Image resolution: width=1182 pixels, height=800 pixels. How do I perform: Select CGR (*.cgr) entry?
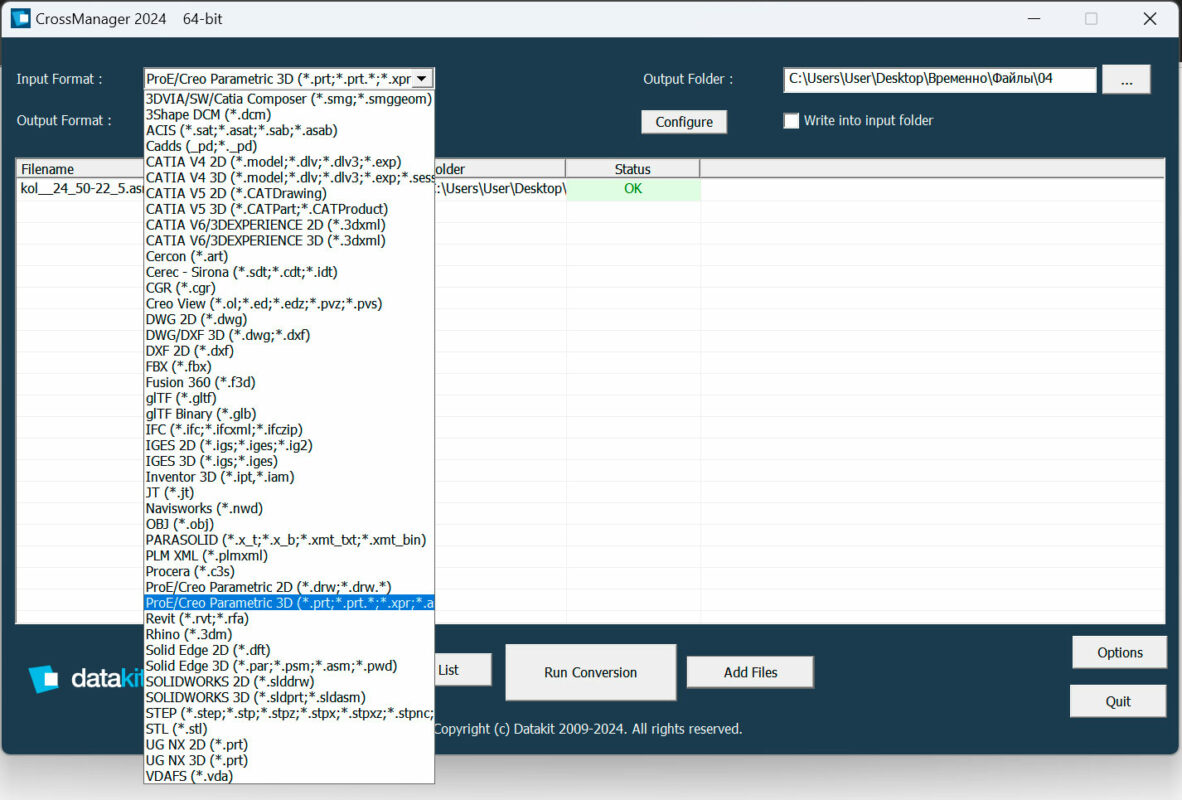[x=289, y=288]
